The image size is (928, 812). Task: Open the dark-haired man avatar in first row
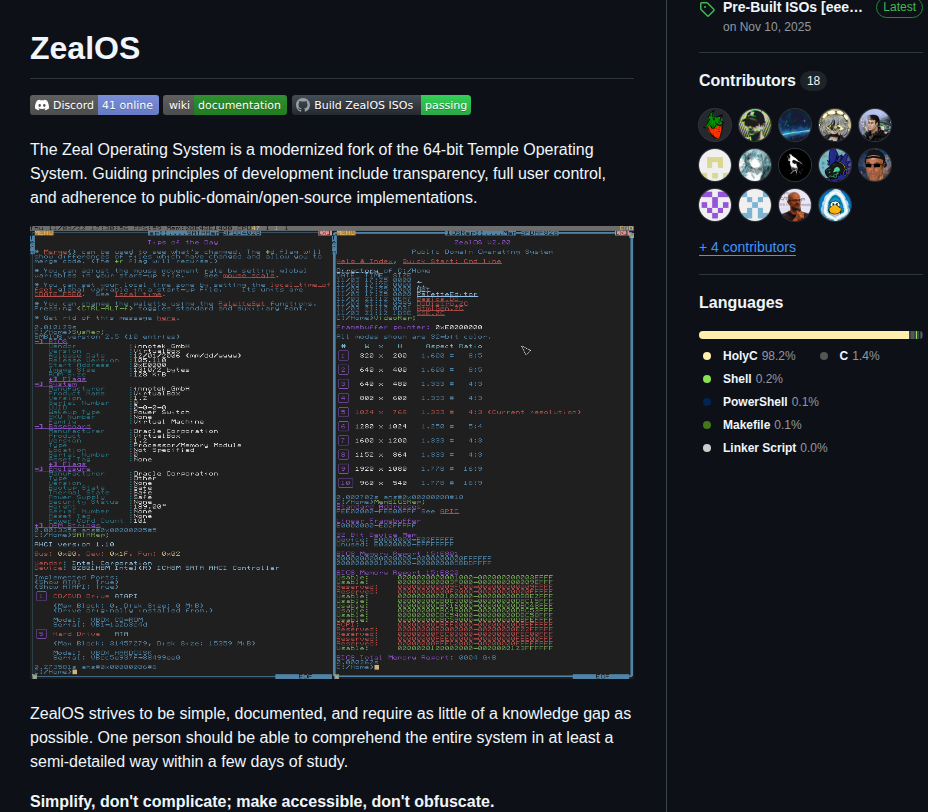pyautogui.click(x=875, y=125)
